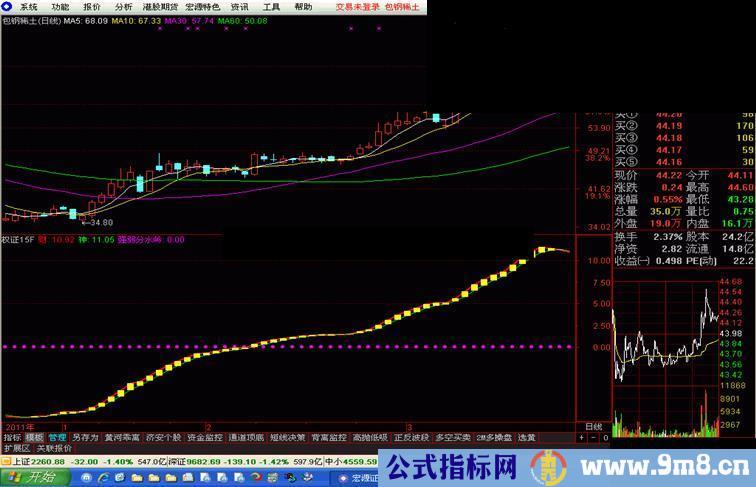Screen dimensions: 756x487
Task: Click the app logo icon beside 系统
Action: click(8, 6)
